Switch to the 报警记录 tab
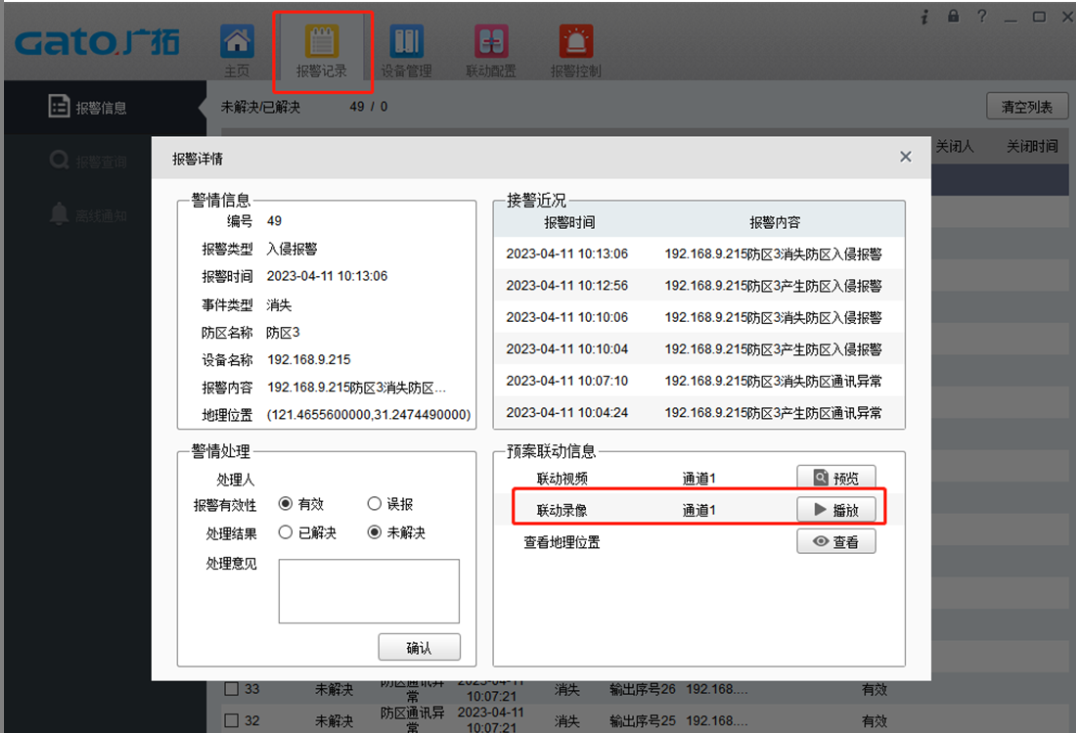 tap(322, 47)
